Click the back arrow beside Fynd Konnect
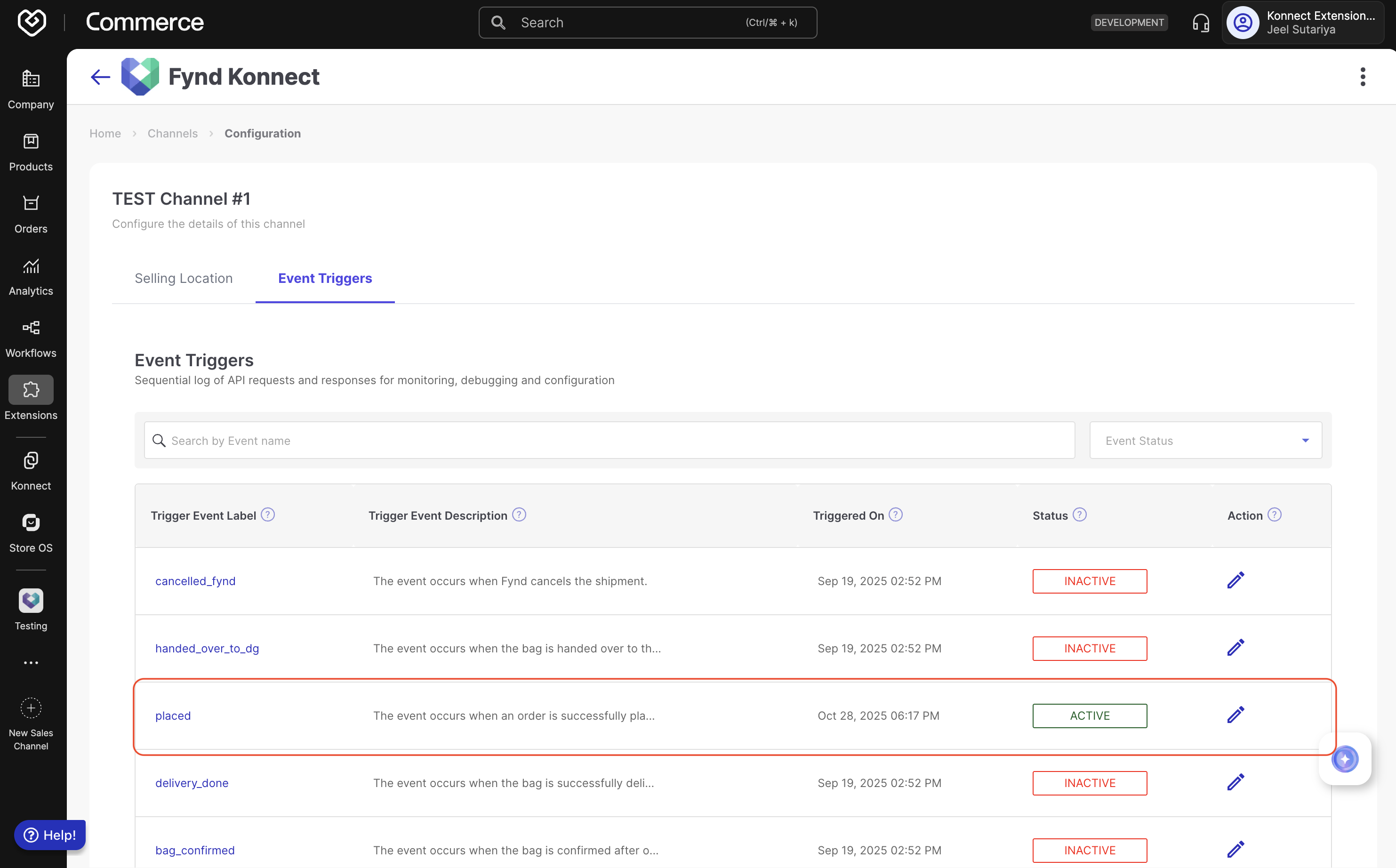This screenshot has height=868, width=1396. click(x=100, y=77)
